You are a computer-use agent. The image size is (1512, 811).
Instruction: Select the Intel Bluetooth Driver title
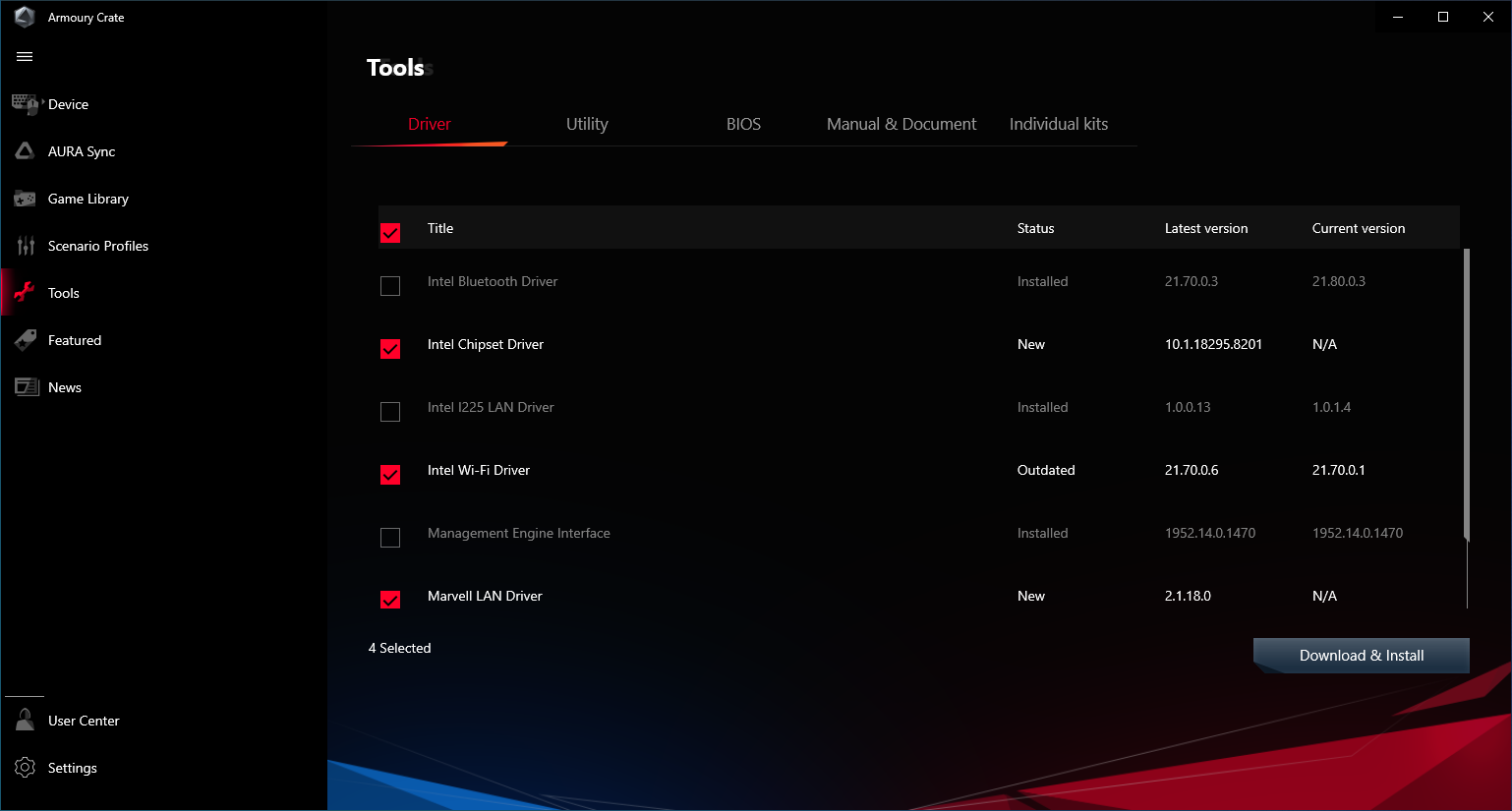coord(493,281)
